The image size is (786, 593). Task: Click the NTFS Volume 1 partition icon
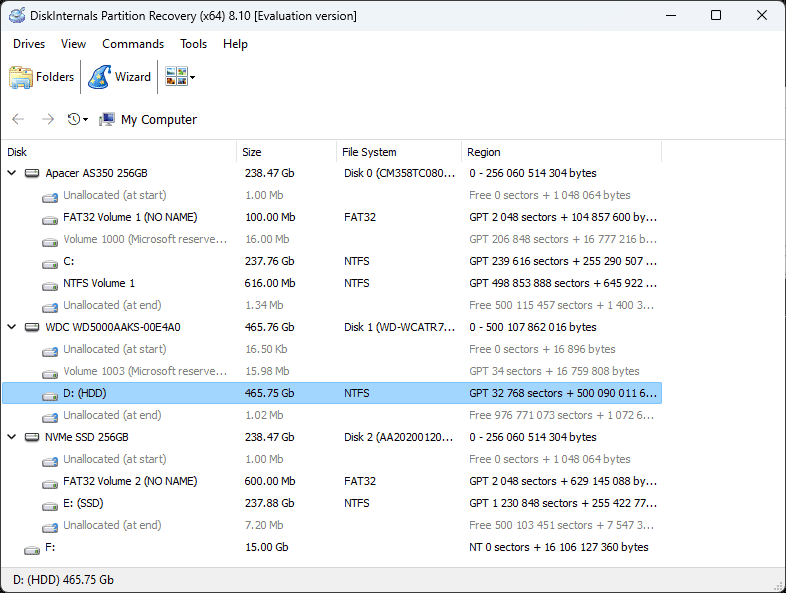(x=50, y=285)
